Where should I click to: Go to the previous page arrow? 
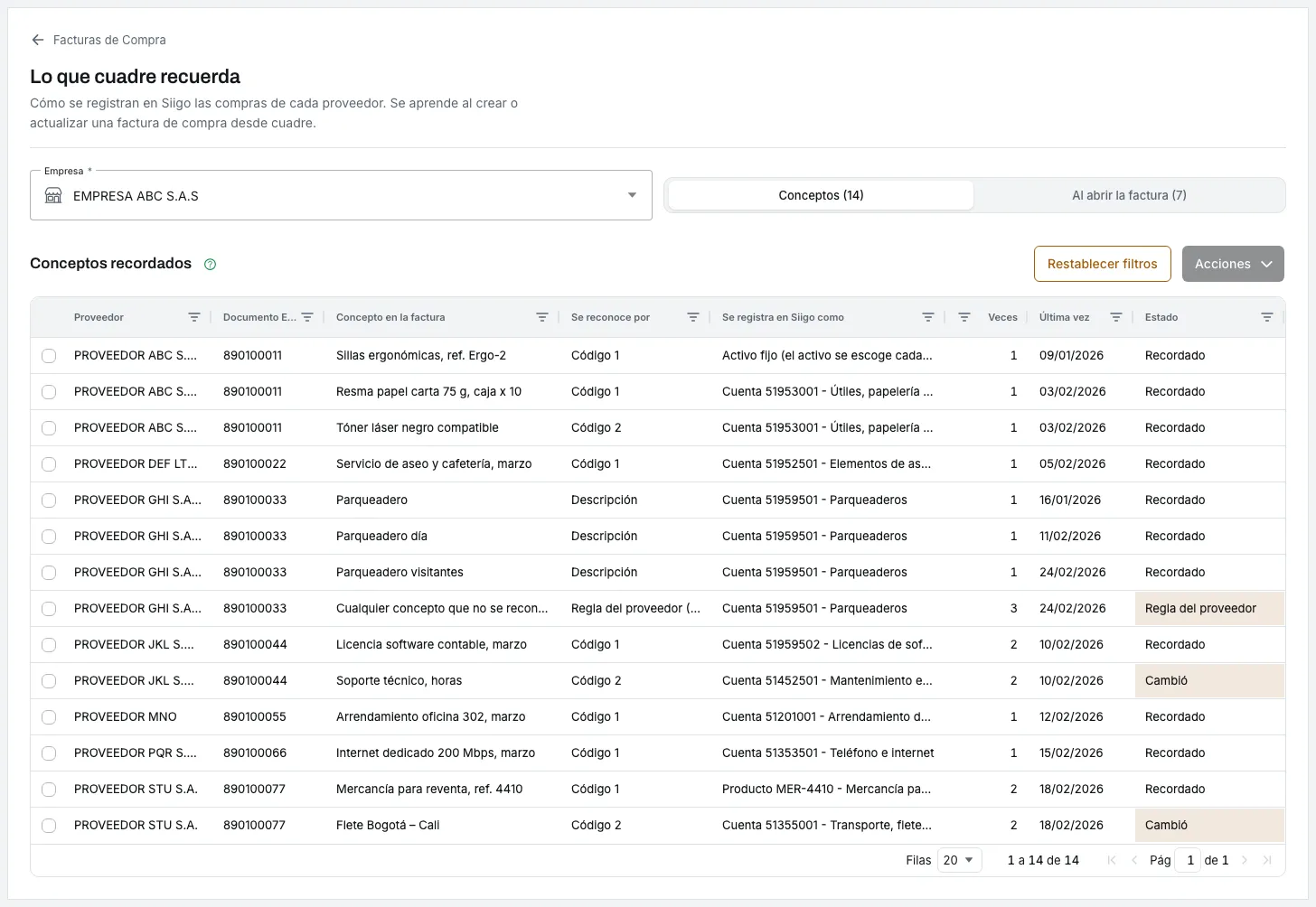1134,860
